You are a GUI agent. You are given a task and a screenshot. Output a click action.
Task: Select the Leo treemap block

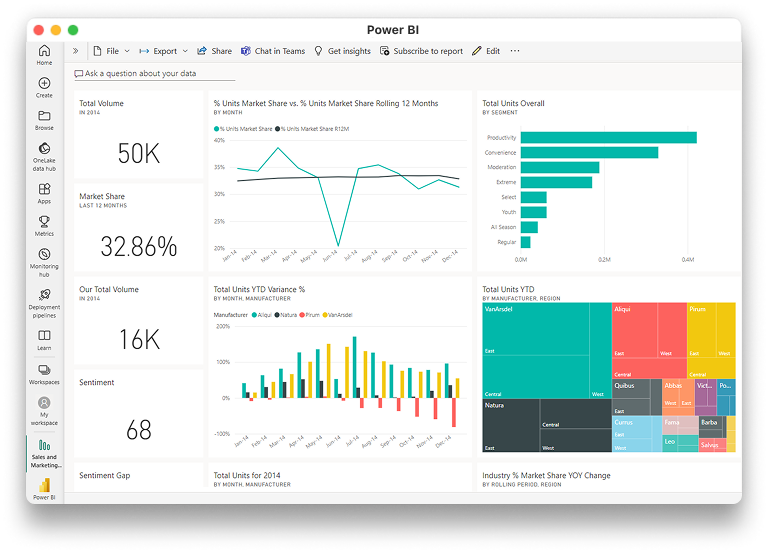click(x=680, y=443)
